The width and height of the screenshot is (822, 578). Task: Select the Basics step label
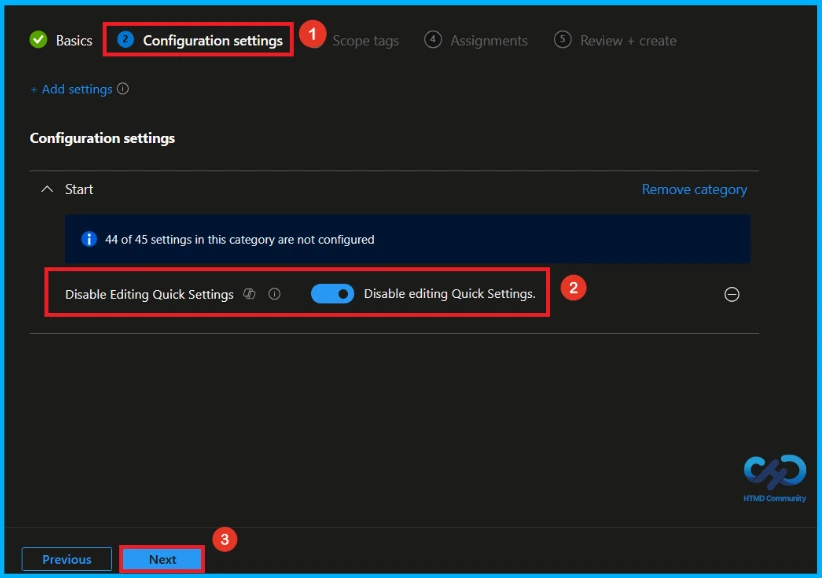coord(74,40)
